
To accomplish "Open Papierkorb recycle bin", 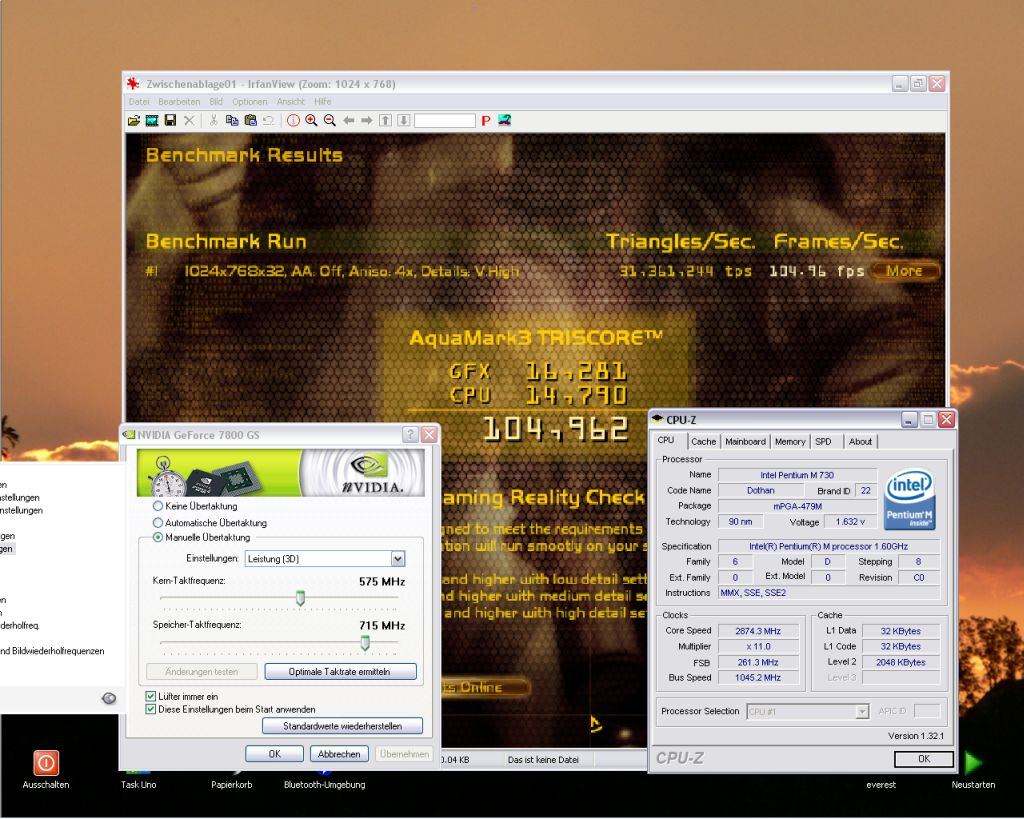I will pos(231,784).
